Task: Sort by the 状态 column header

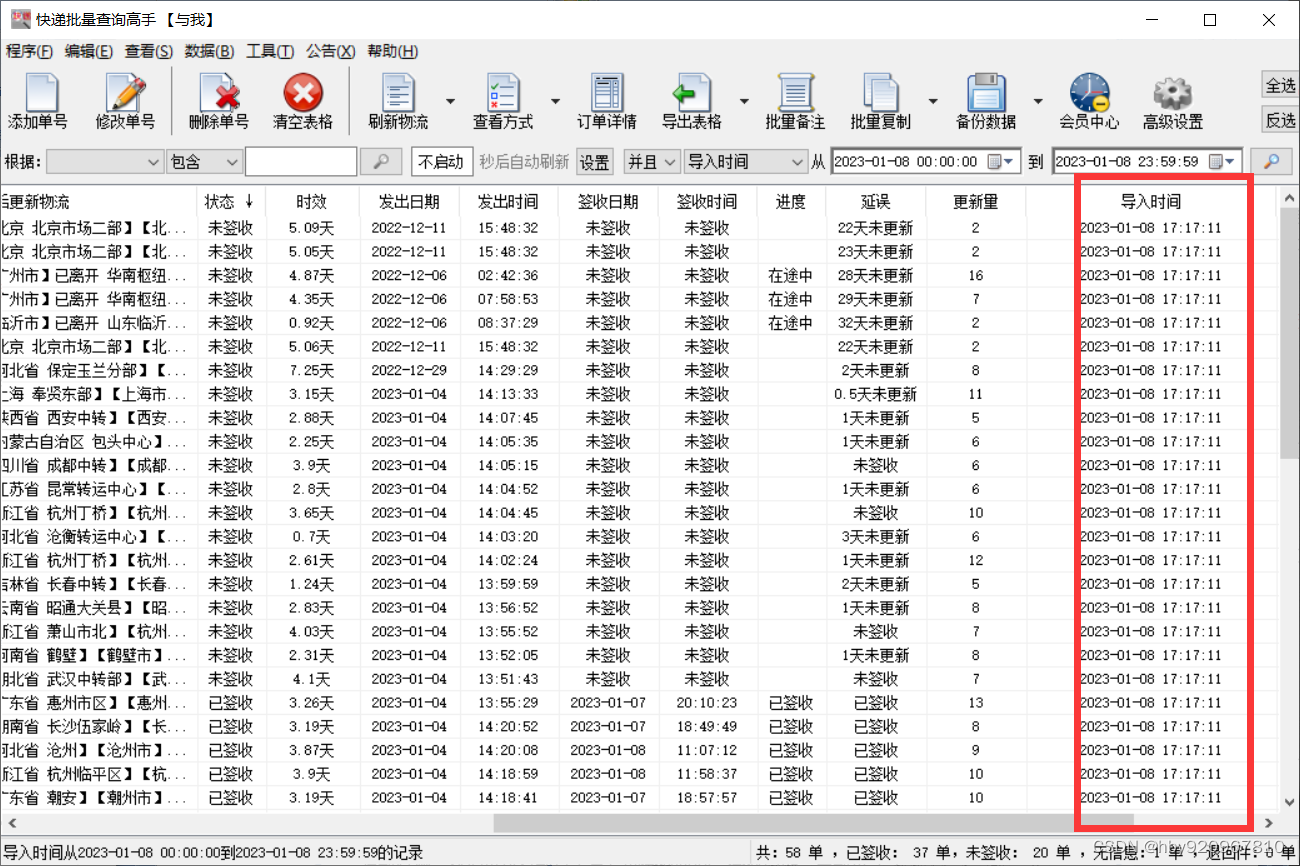Action: tap(229, 202)
